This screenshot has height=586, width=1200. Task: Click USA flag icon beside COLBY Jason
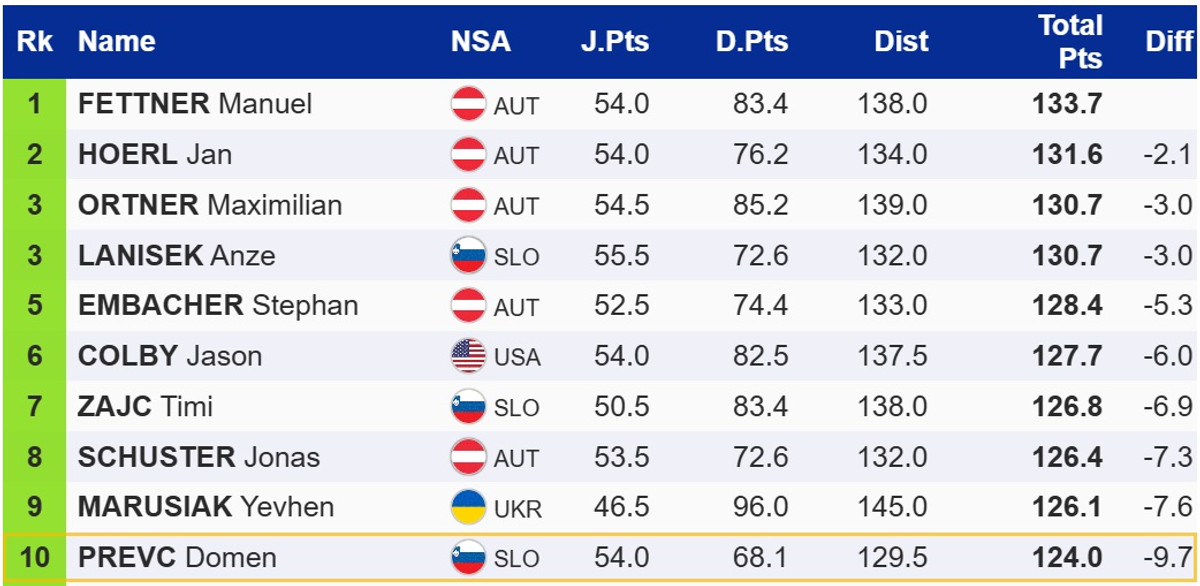(x=468, y=356)
